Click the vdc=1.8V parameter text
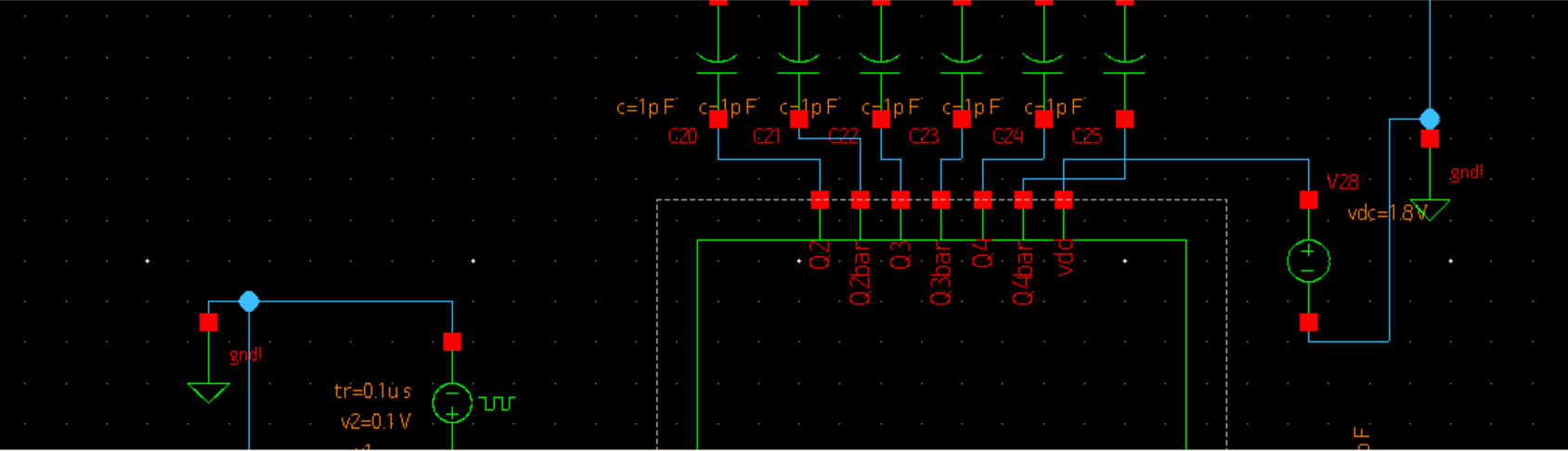This screenshot has width=1568, height=451. (x=1386, y=213)
